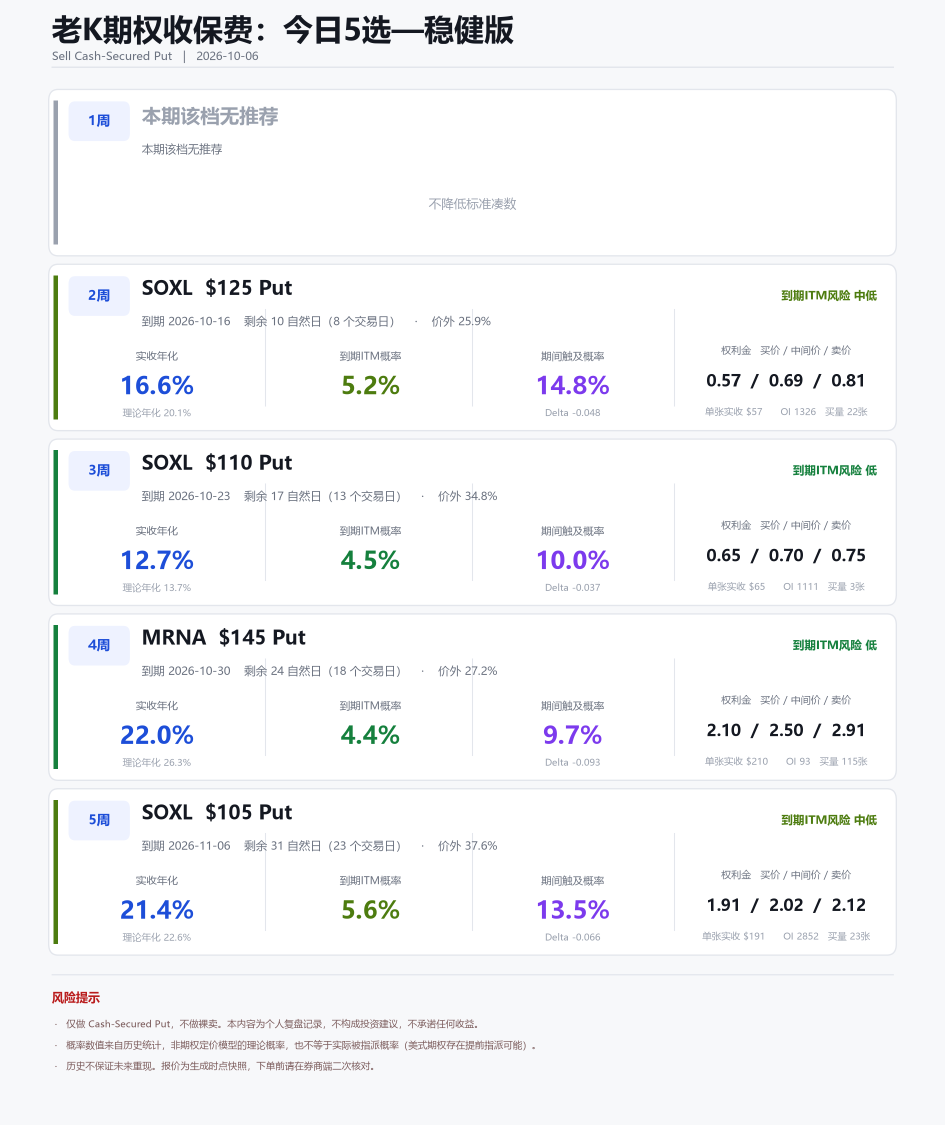
Task: Click the 4周 badge on MRNA card
Action: tap(99, 645)
